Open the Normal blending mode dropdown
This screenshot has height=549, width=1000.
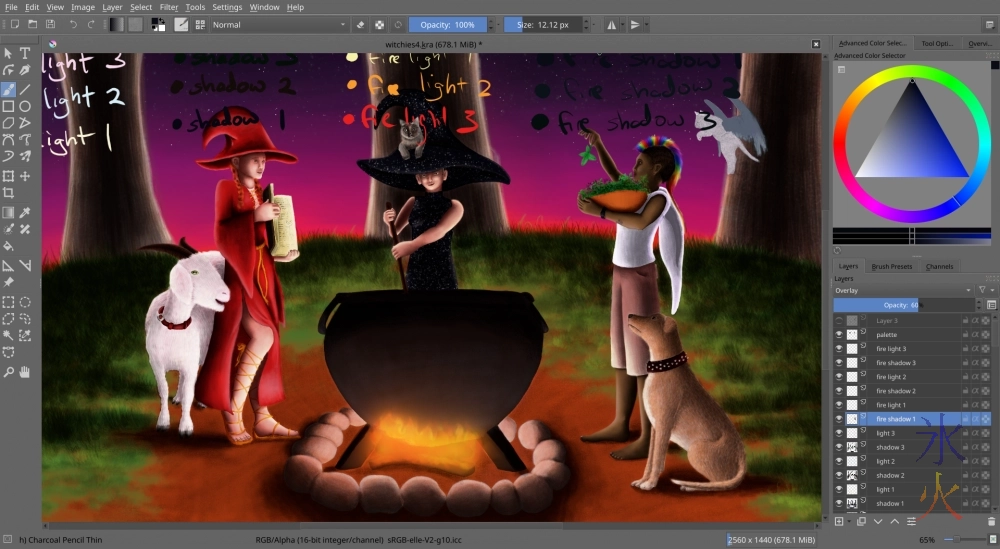pos(275,24)
